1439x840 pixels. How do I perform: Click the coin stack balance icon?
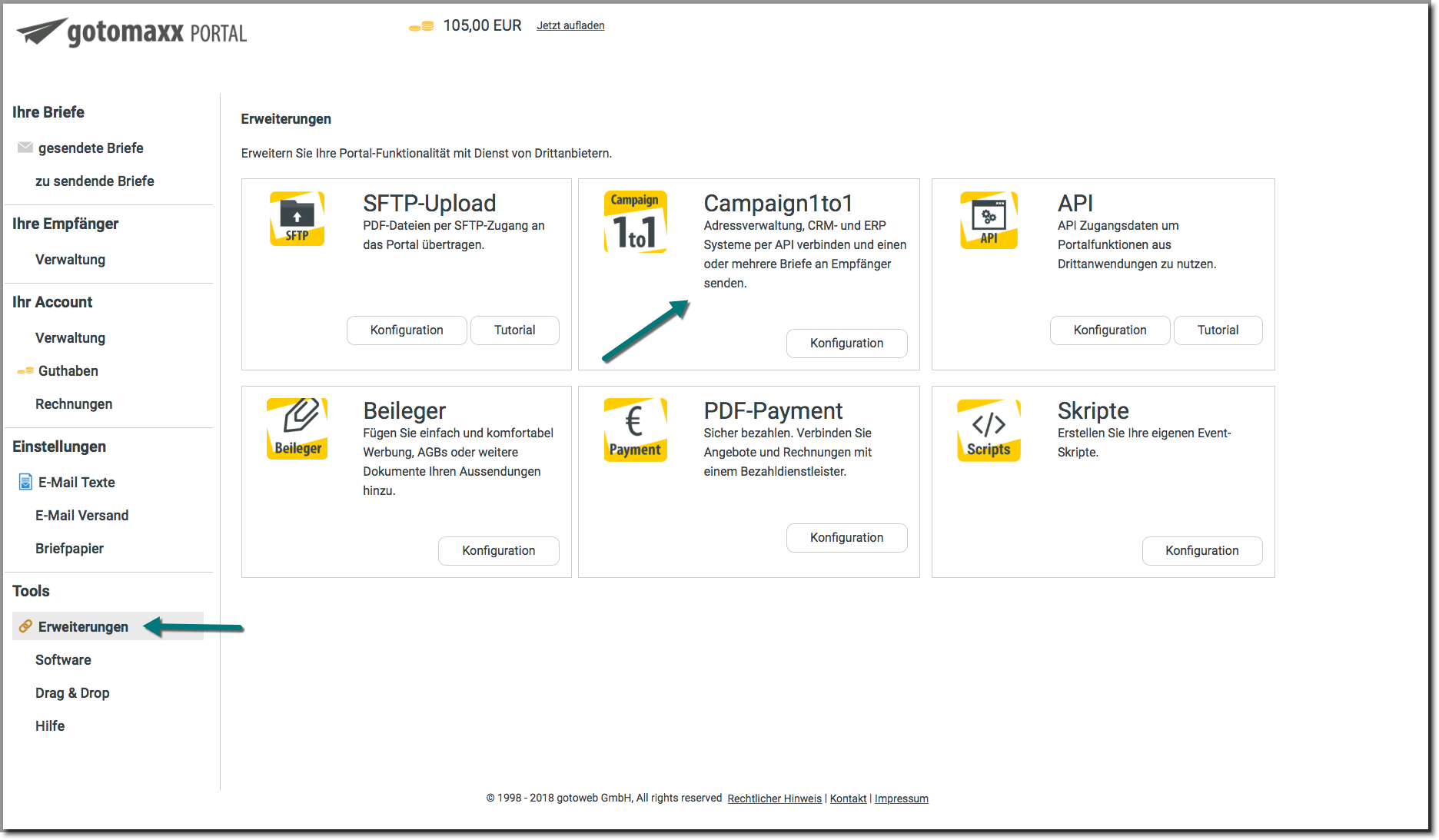pyautogui.click(x=421, y=26)
